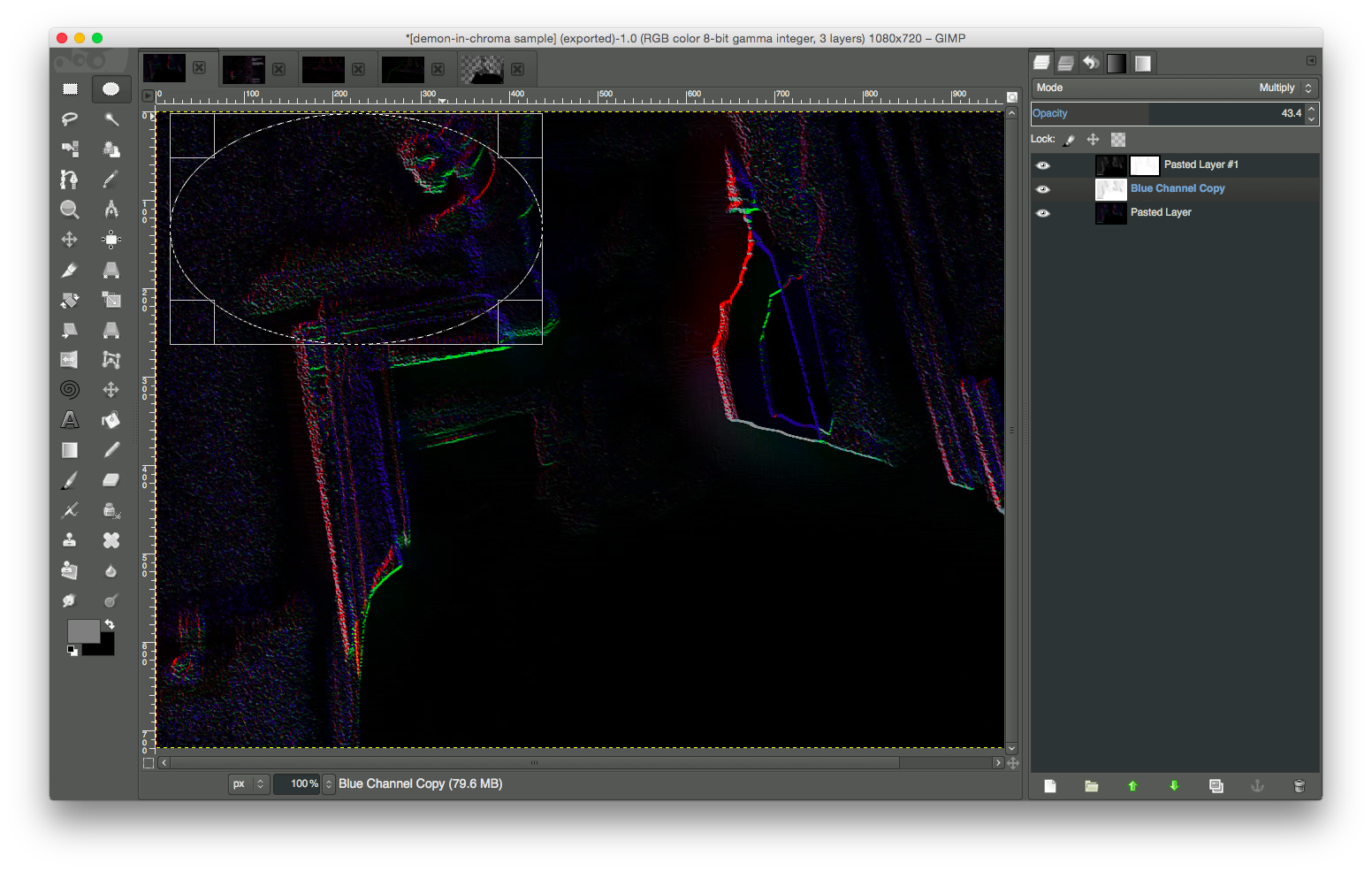Activate the Color Picker eyedropper tool

pyautogui.click(x=111, y=180)
